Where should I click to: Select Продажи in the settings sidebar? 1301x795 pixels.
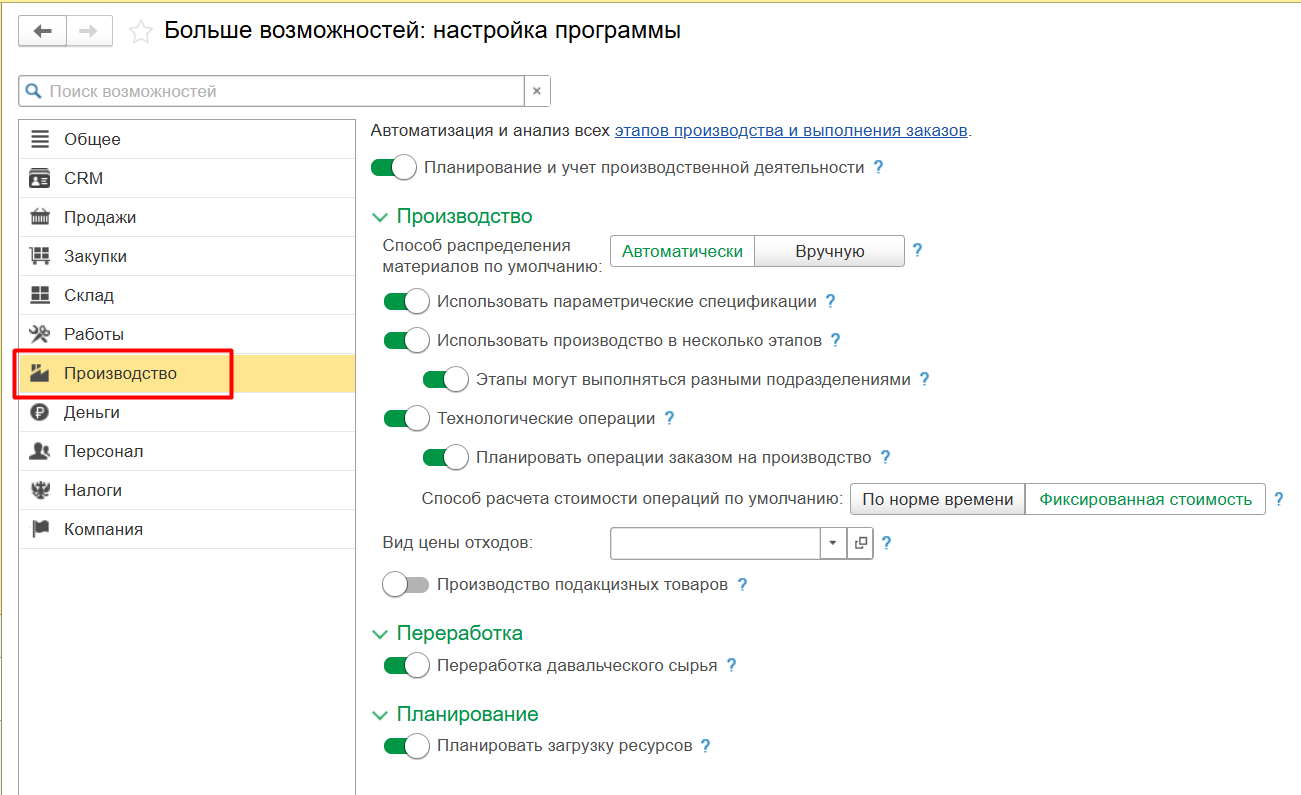pos(187,217)
